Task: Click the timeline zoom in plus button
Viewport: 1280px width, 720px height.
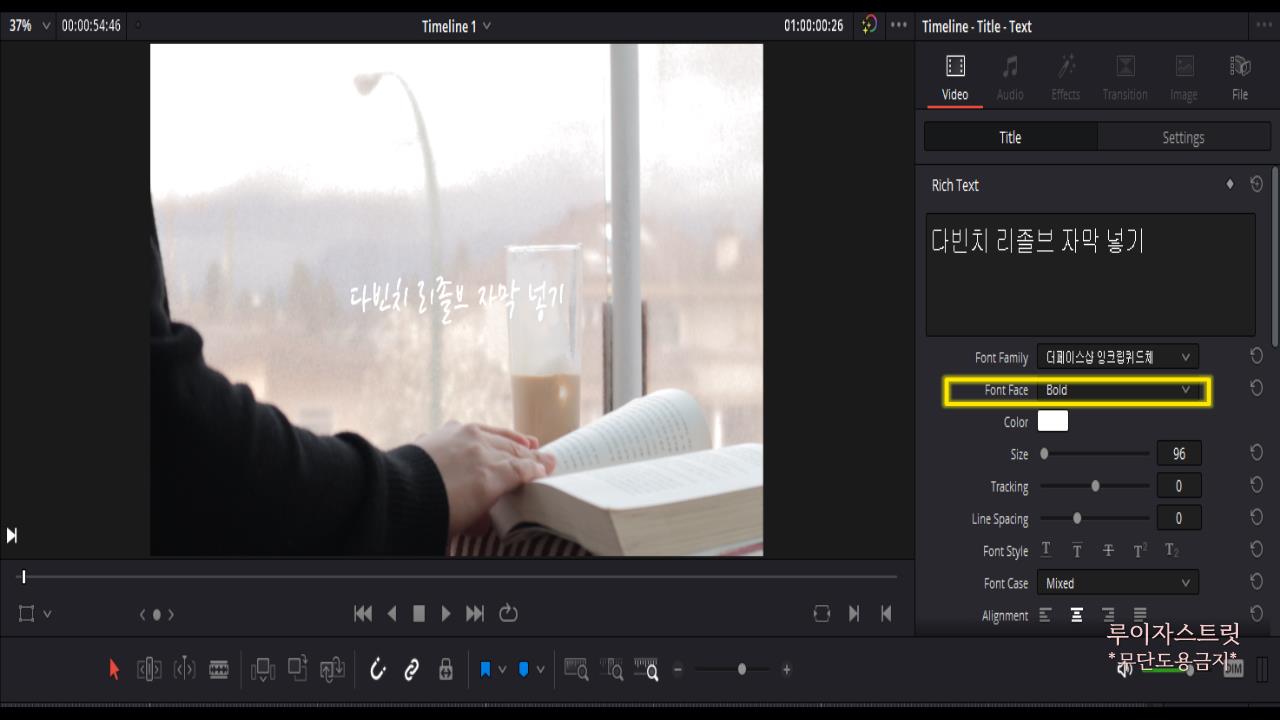Action: click(x=787, y=670)
